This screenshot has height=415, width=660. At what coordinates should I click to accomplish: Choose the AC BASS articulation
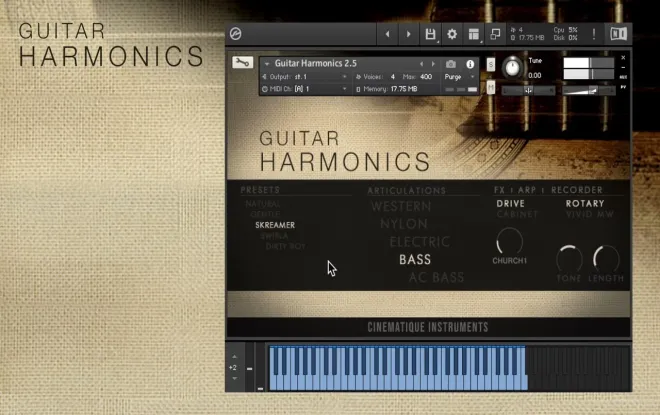tap(436, 277)
